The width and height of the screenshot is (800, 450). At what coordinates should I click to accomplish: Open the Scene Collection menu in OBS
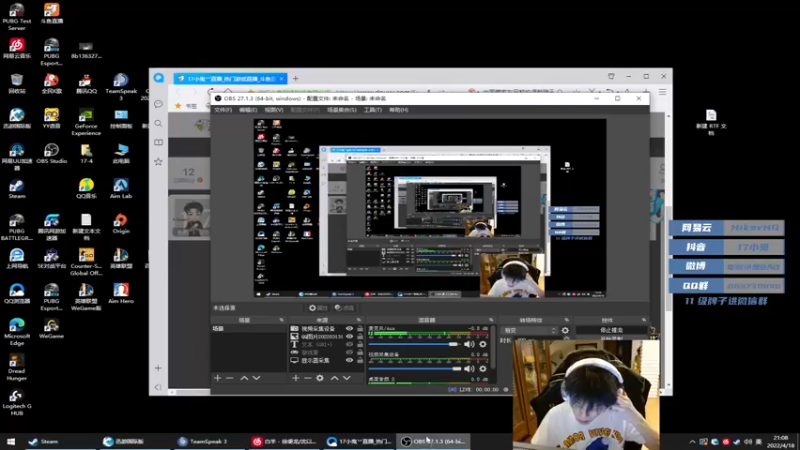click(341, 110)
